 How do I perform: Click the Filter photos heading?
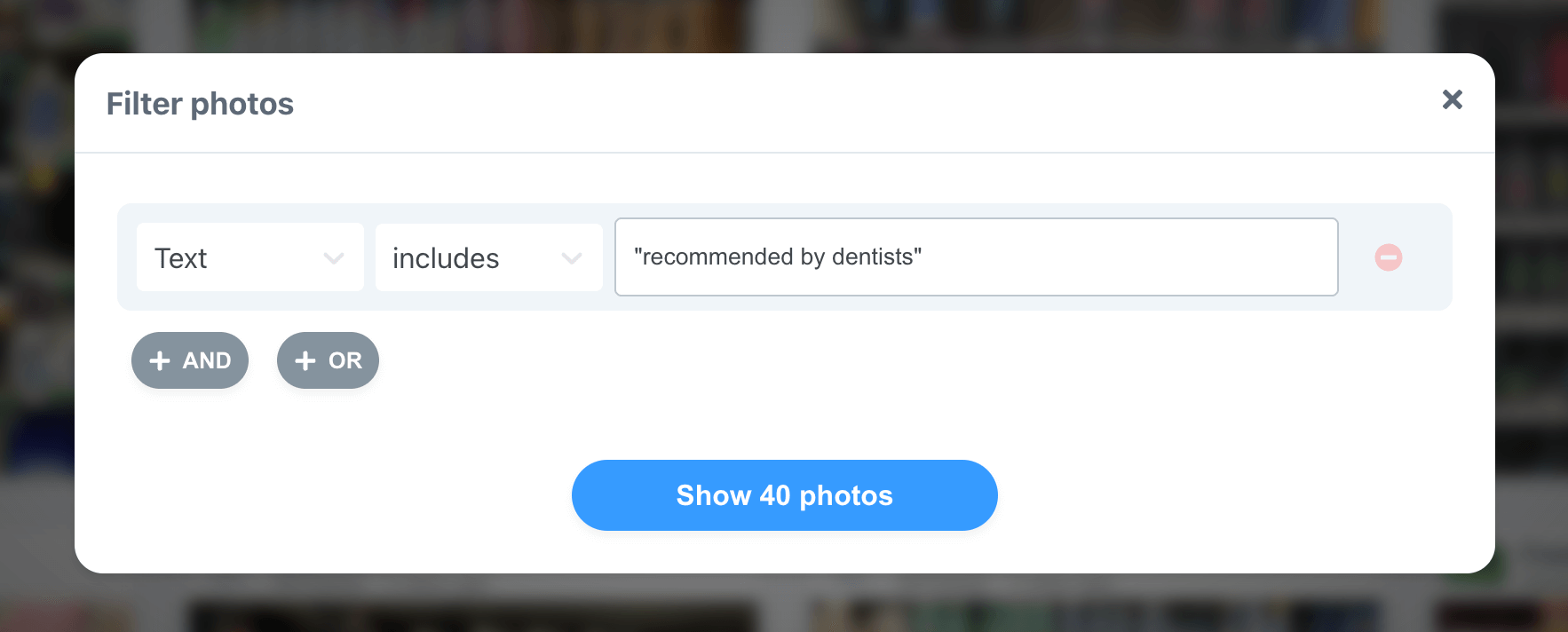point(199,103)
